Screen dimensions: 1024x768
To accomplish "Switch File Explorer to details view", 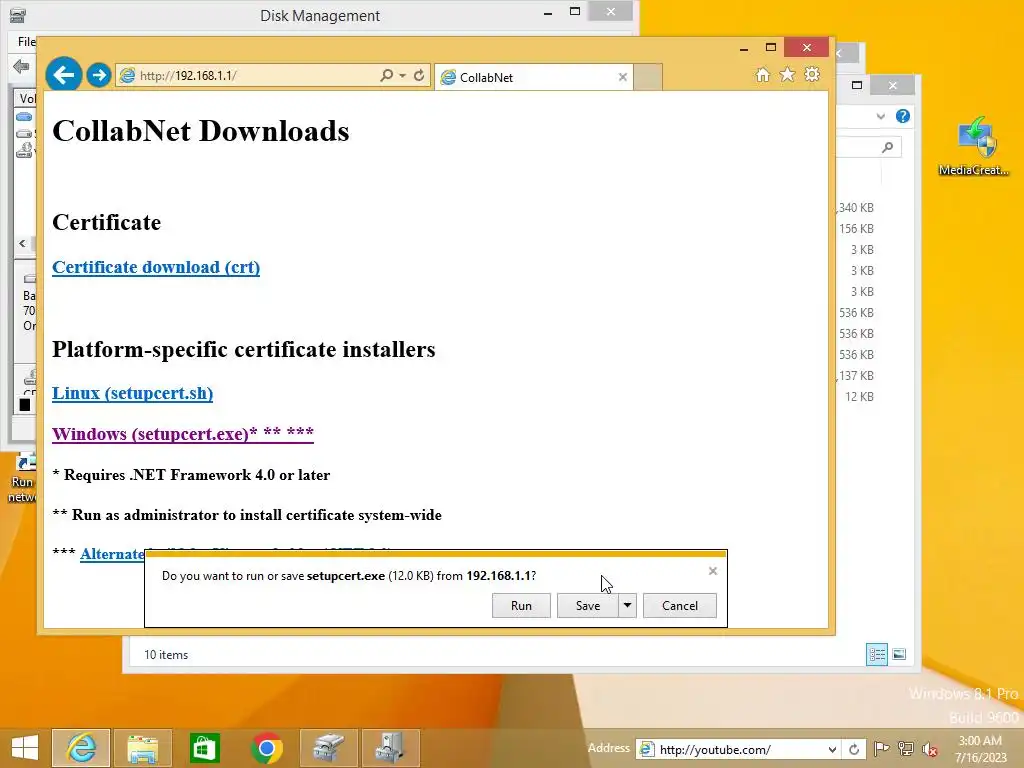I will 876,654.
